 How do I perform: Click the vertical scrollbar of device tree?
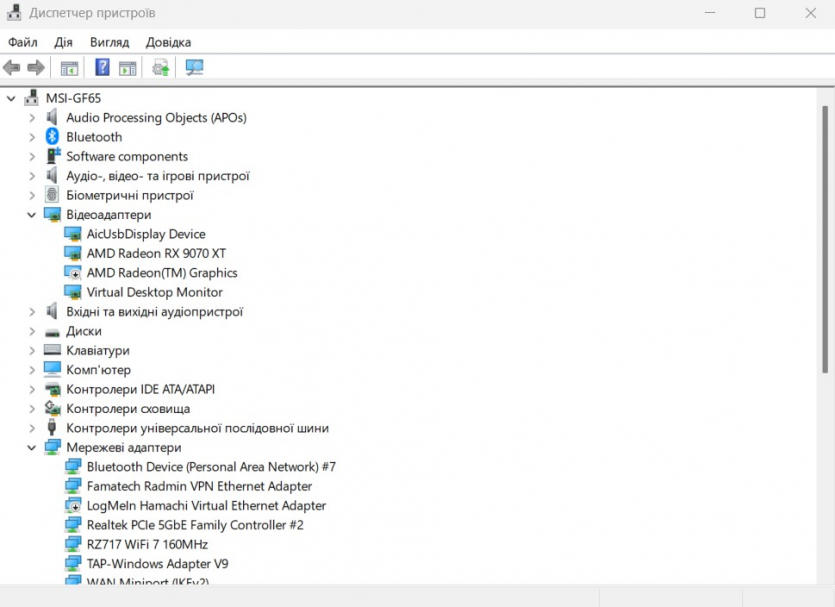(x=825, y=300)
